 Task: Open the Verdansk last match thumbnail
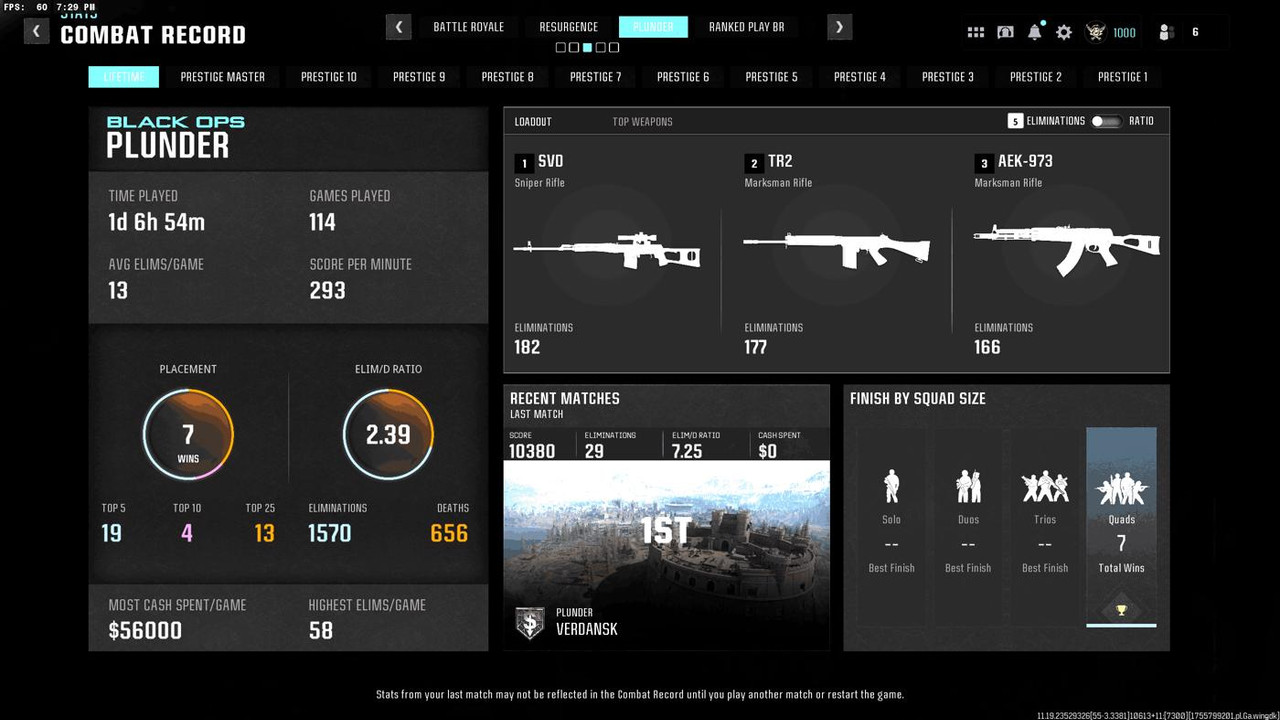click(666, 555)
